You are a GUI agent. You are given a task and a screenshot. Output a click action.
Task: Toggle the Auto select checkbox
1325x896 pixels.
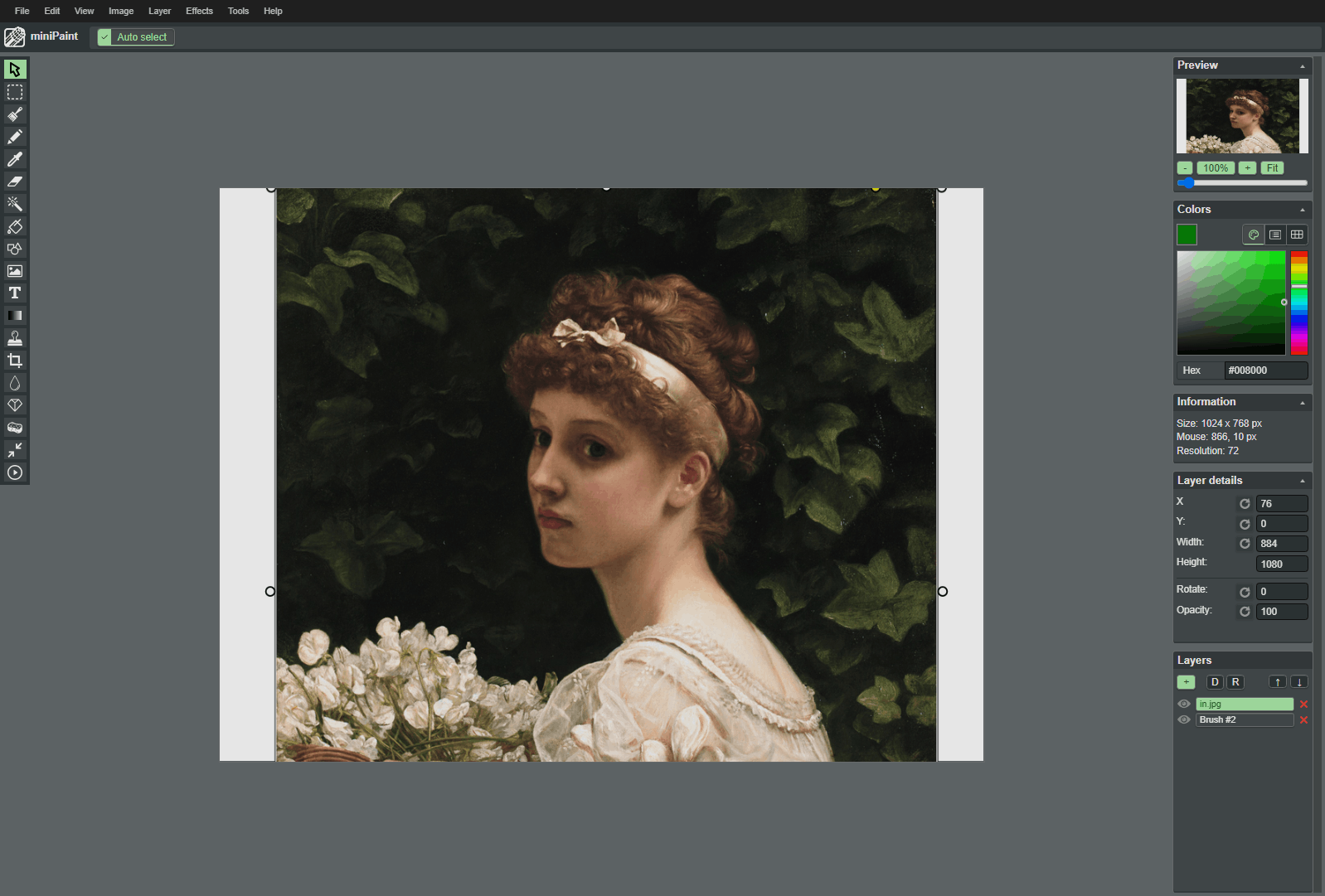104,37
